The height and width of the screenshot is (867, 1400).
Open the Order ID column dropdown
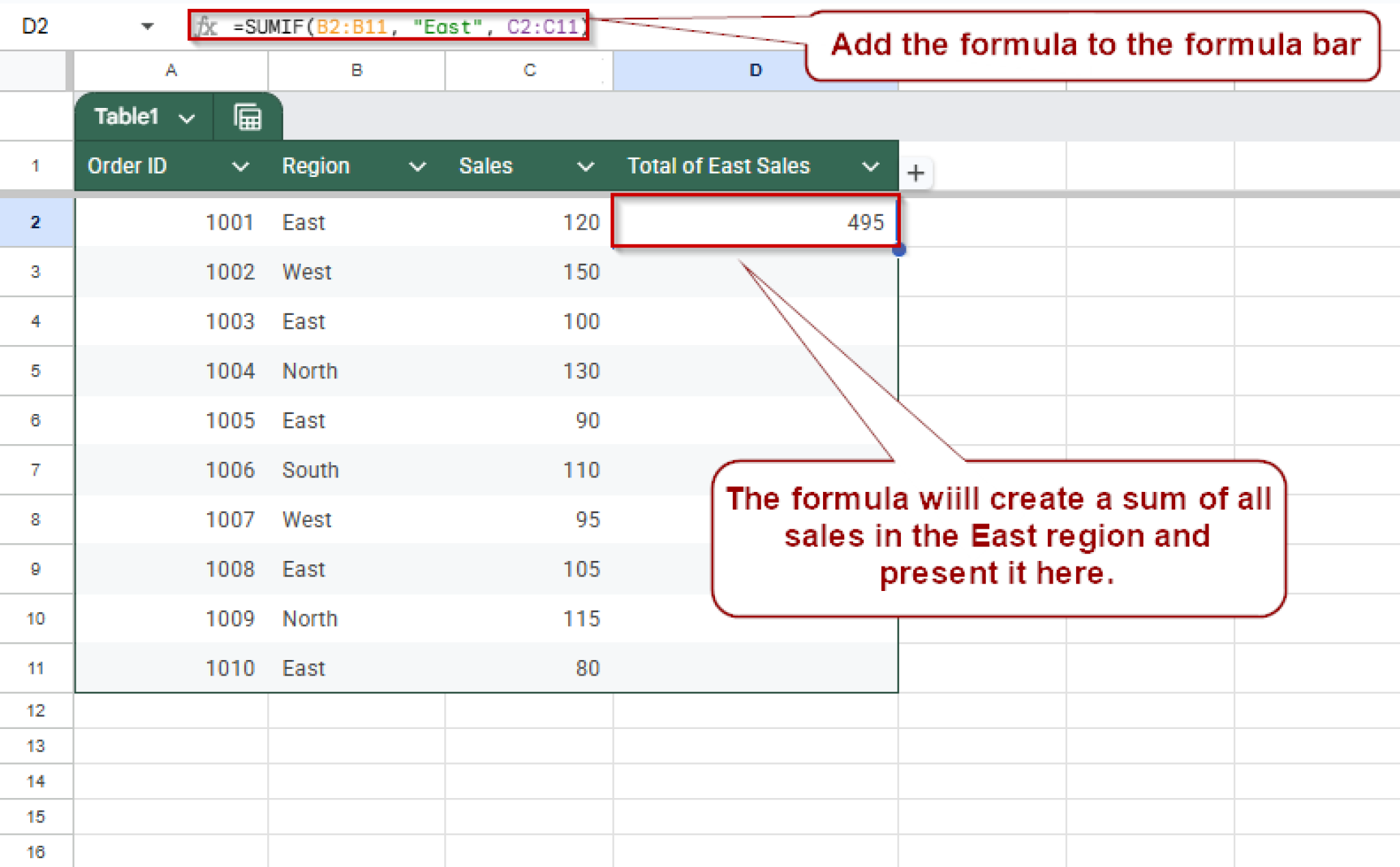(x=241, y=166)
